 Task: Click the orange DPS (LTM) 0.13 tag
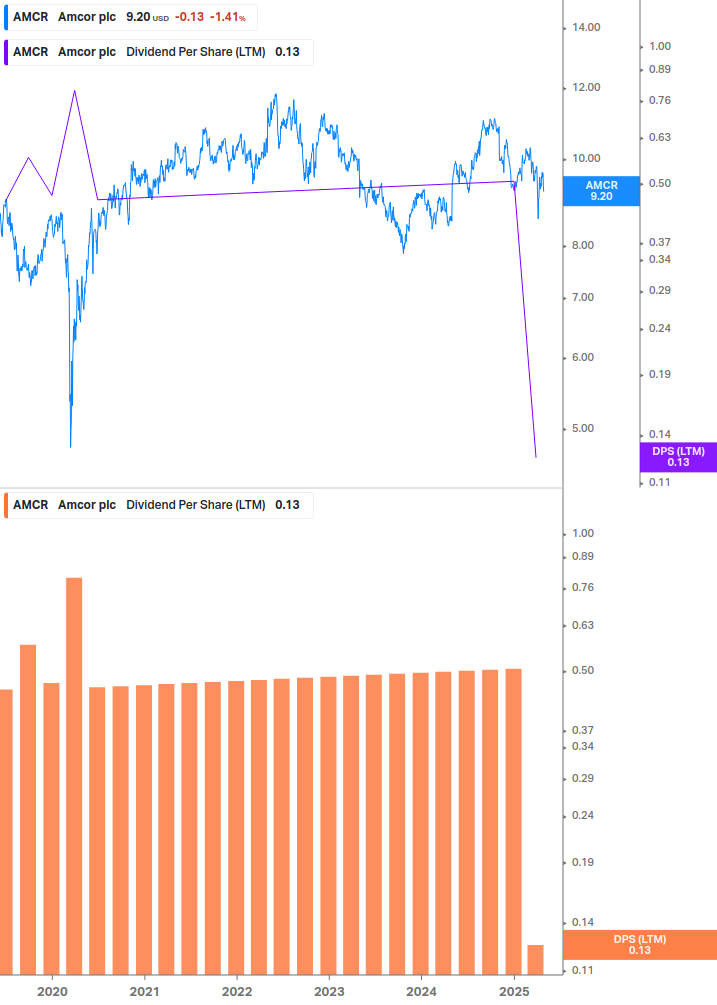tap(639, 945)
